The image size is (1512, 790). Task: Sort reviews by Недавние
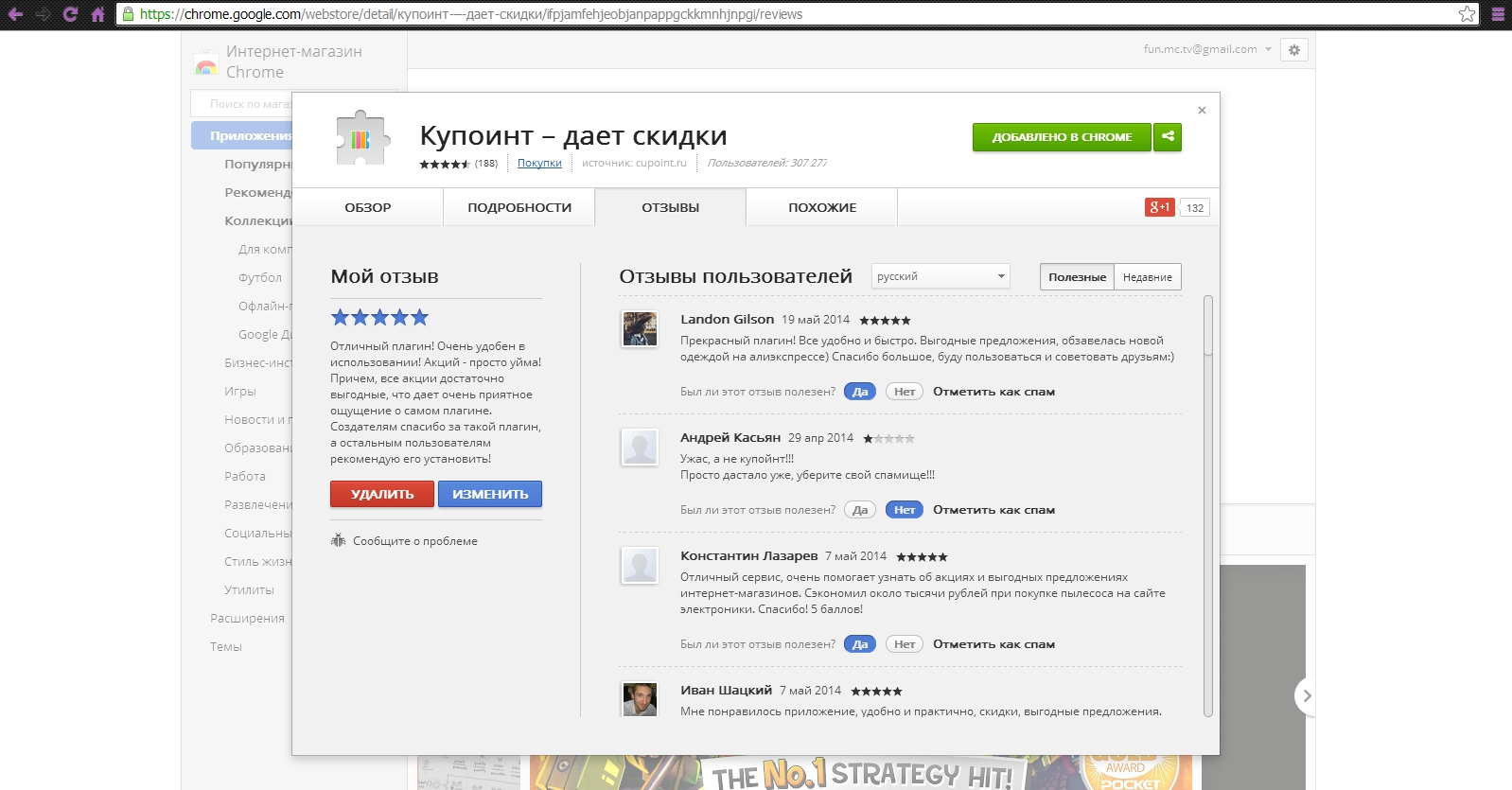point(1148,276)
